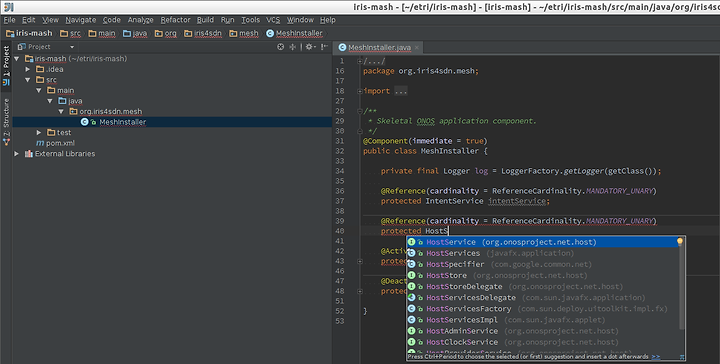The image size is (720, 364).
Task: Click iris4sdn in navigation breadcrumb
Action: pyautogui.click(x=203, y=33)
